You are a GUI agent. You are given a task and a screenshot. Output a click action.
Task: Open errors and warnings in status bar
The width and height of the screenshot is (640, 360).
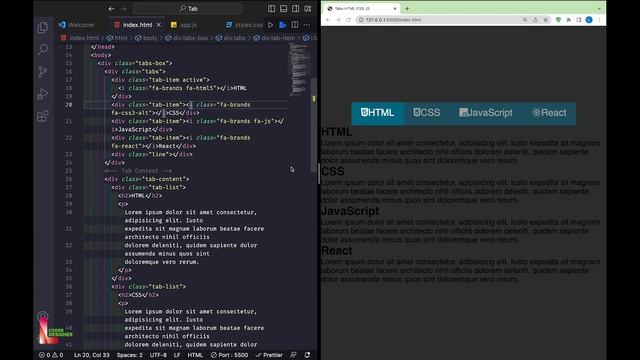pos(51,355)
